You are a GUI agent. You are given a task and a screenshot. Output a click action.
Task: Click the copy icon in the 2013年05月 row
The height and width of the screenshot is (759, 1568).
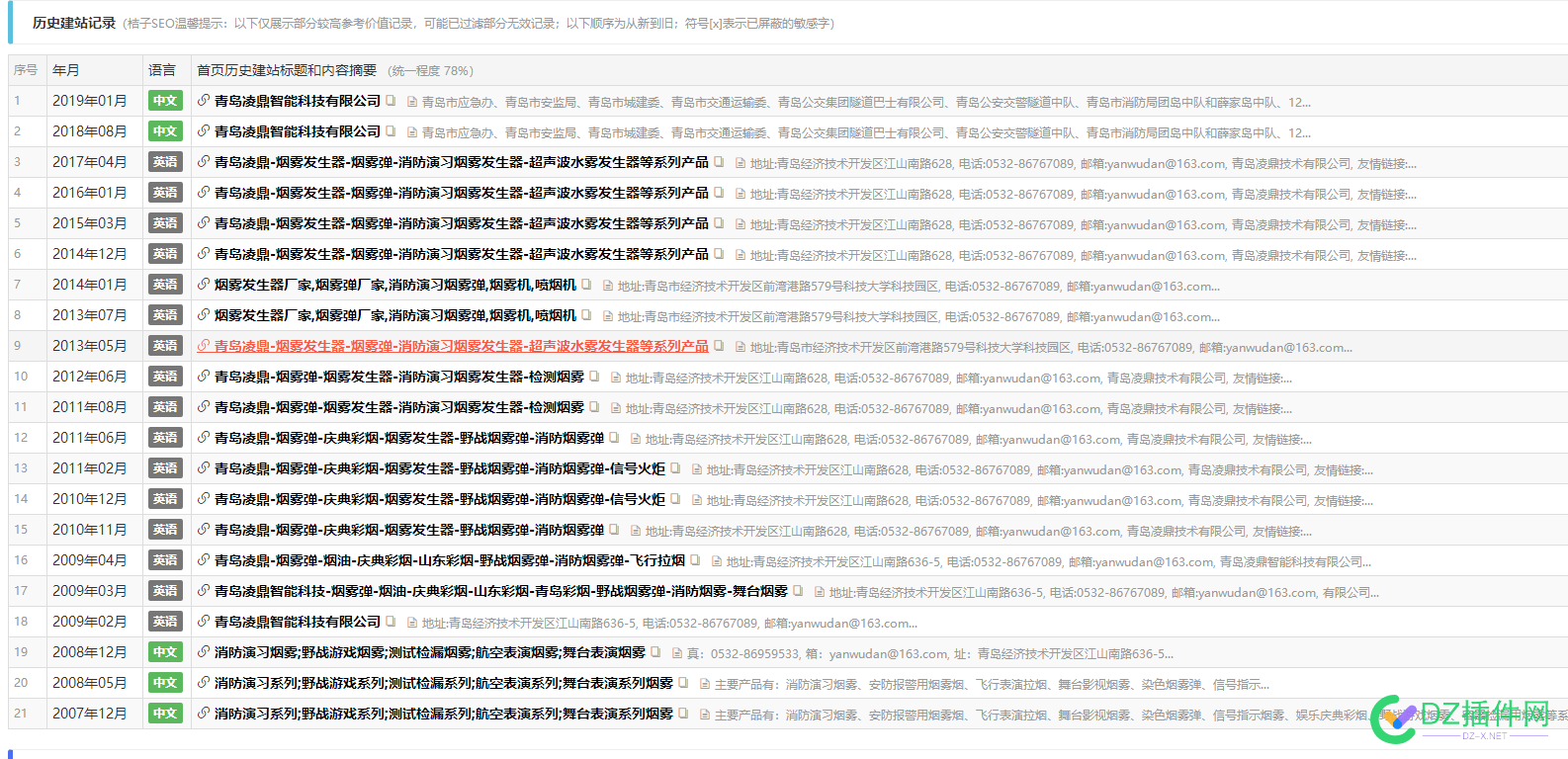tap(719, 346)
